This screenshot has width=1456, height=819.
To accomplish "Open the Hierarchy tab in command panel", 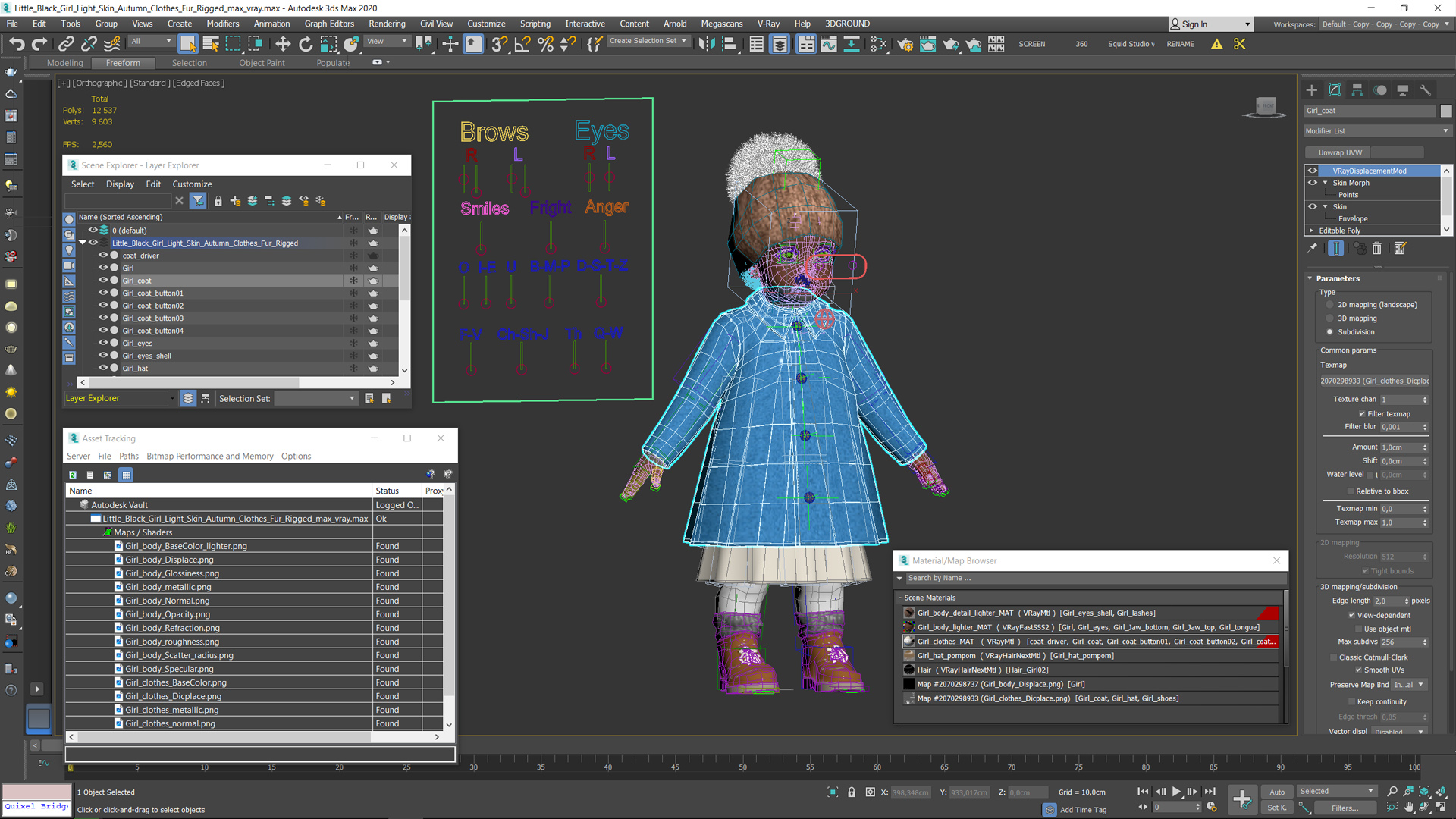I will 1357,89.
